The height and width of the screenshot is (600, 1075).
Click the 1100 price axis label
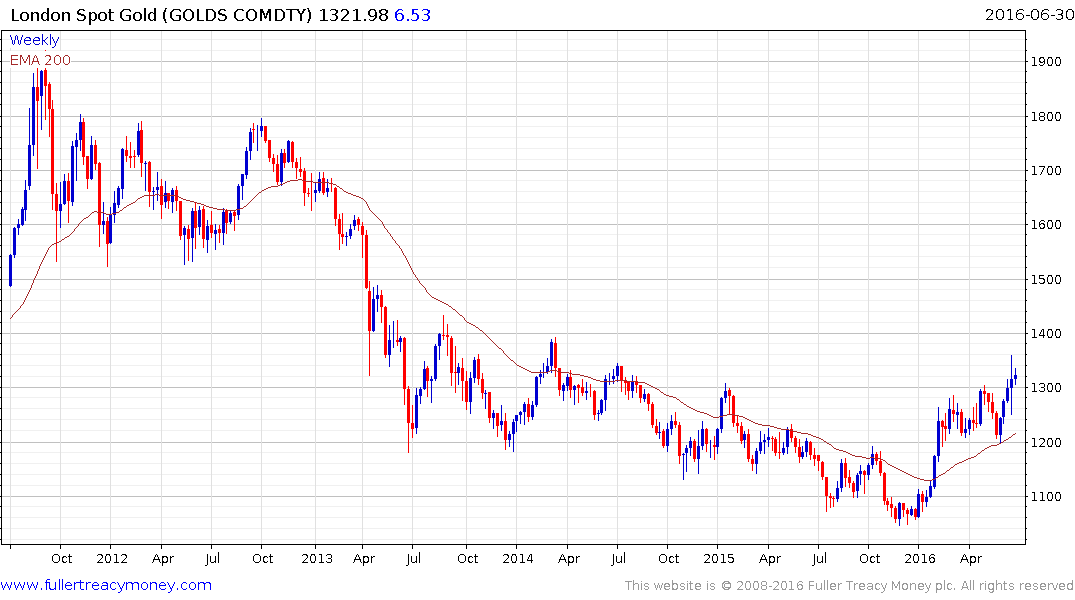1046,497
